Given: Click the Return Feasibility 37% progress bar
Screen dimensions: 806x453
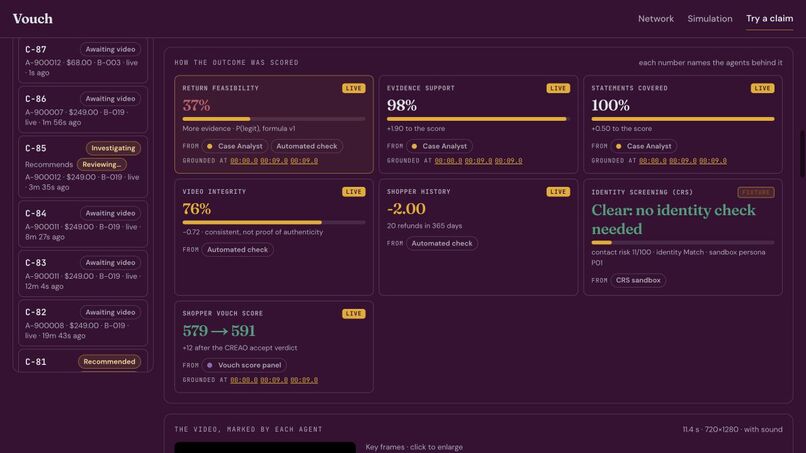Looking at the screenshot, I should click(x=274, y=119).
